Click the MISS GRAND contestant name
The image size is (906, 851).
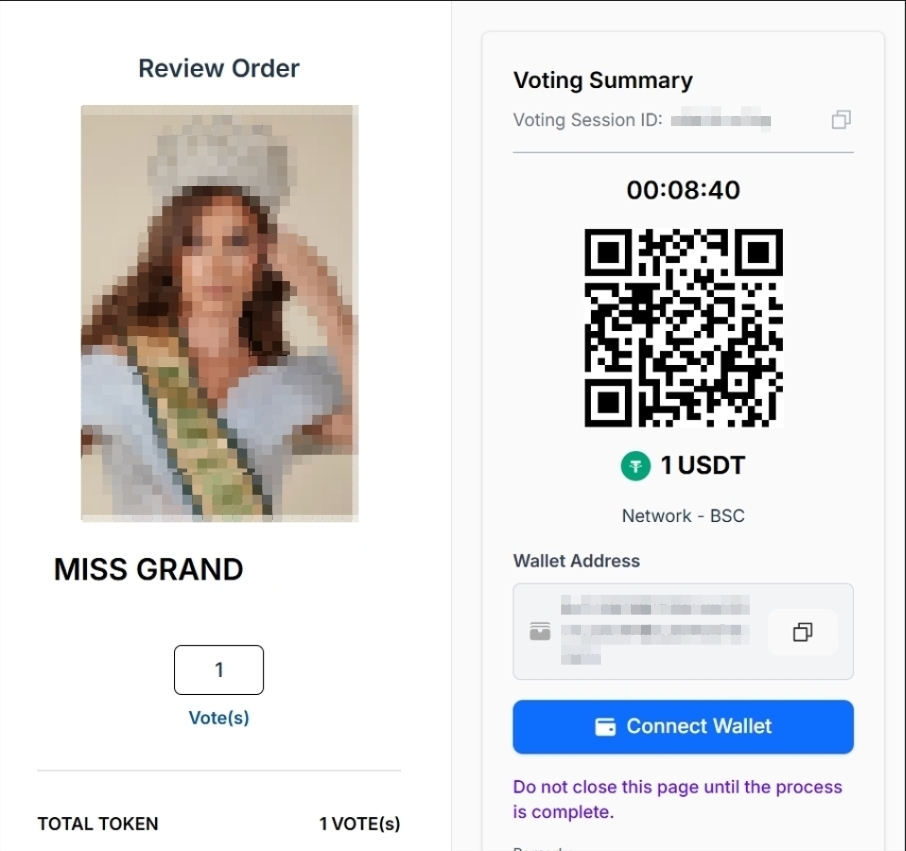coord(149,570)
